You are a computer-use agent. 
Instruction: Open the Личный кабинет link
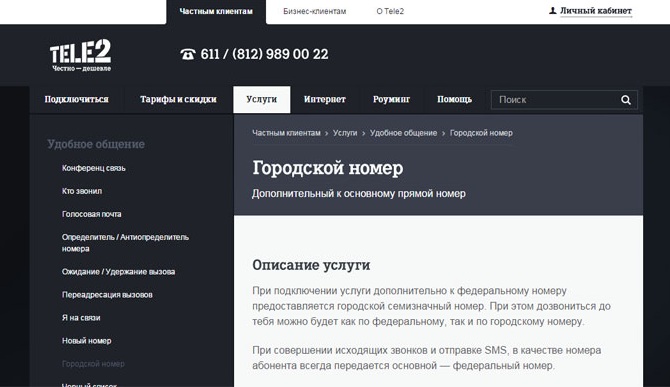click(x=596, y=11)
